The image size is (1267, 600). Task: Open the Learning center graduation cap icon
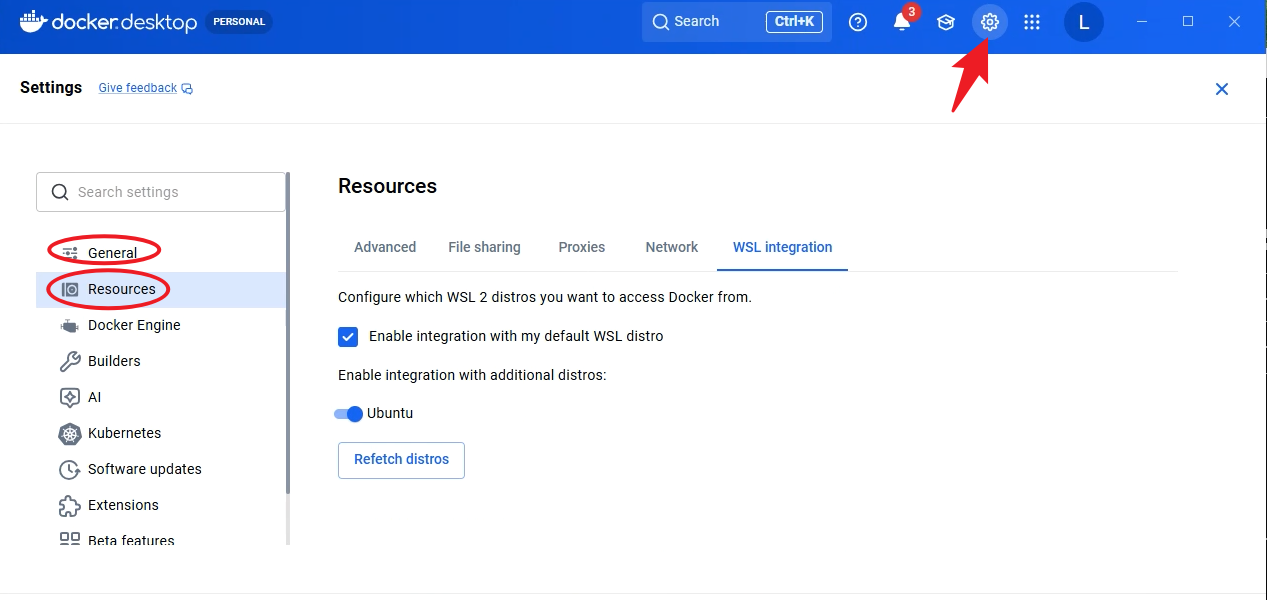click(946, 22)
